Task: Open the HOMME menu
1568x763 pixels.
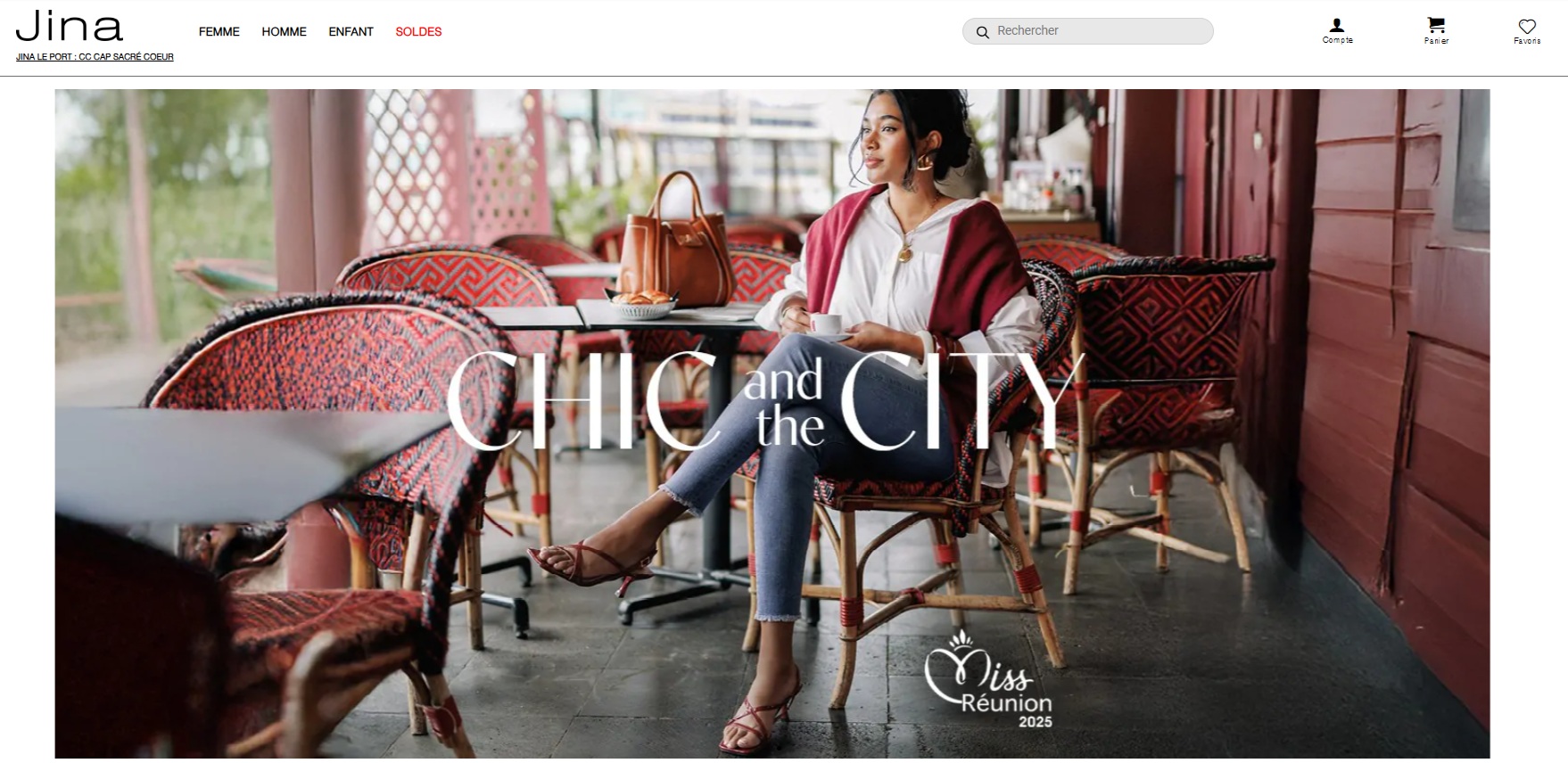Action: 284,31
